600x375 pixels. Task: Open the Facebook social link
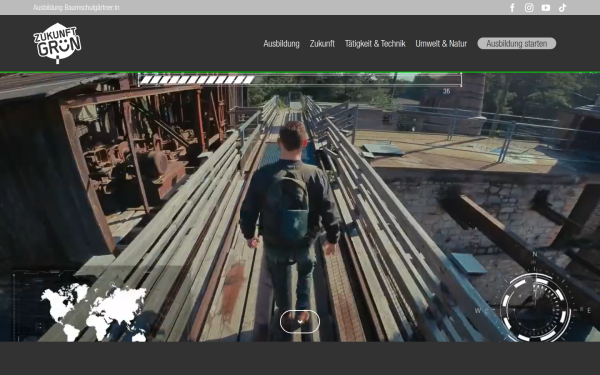[x=512, y=8]
